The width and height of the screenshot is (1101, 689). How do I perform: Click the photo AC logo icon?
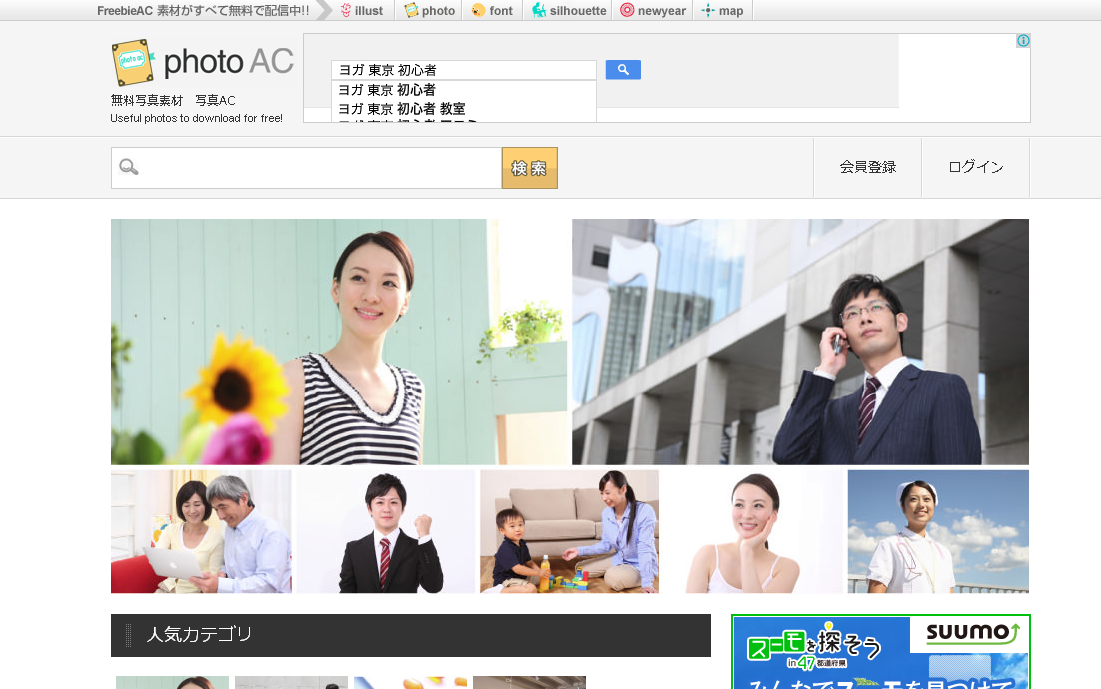[x=134, y=63]
